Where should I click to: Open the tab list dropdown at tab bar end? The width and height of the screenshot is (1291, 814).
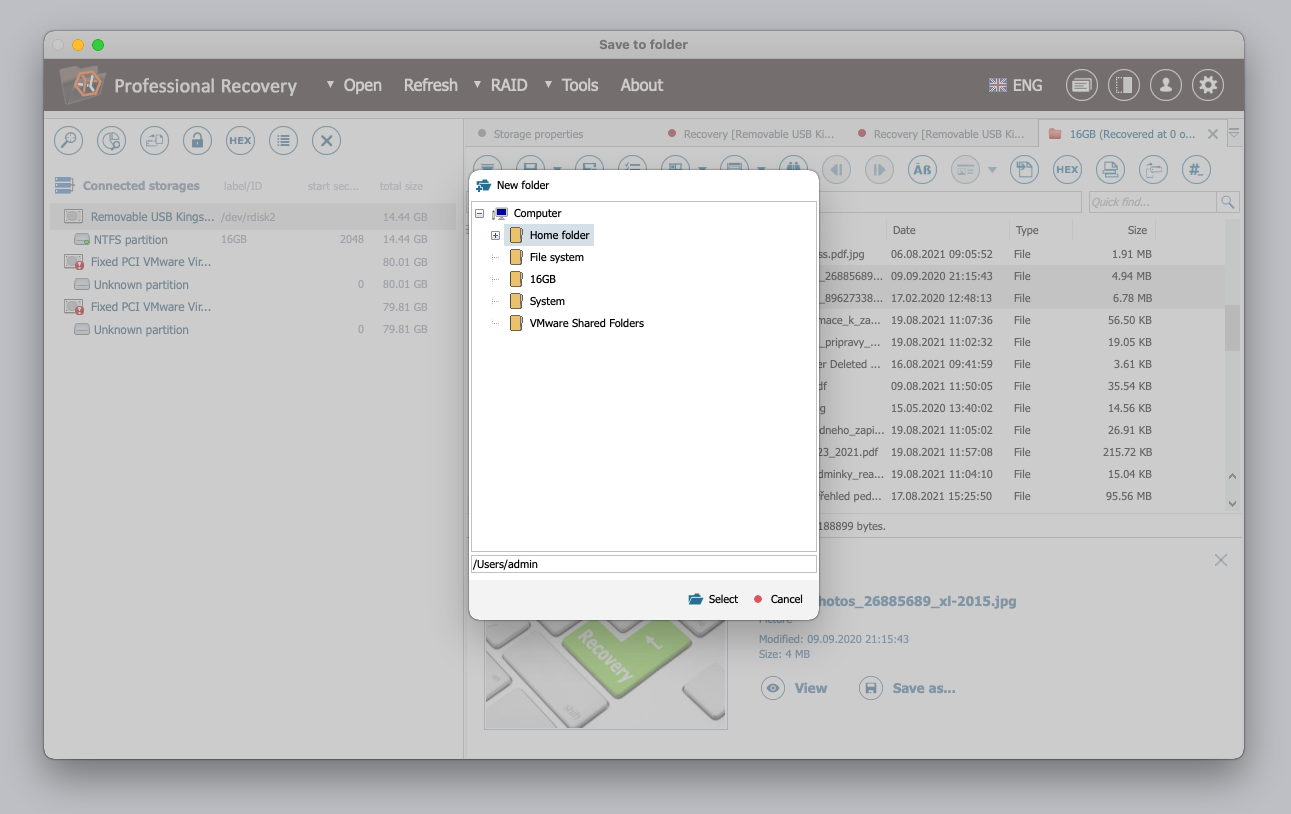coord(1234,133)
